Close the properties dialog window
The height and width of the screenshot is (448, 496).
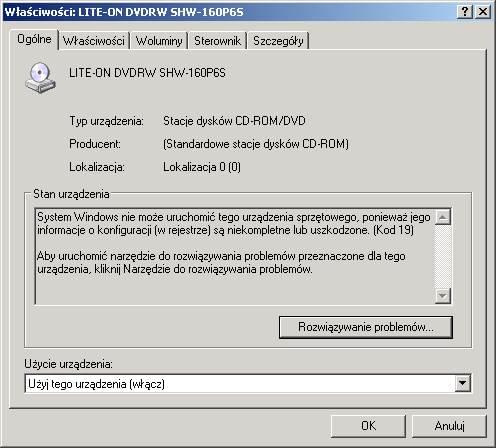click(483, 12)
